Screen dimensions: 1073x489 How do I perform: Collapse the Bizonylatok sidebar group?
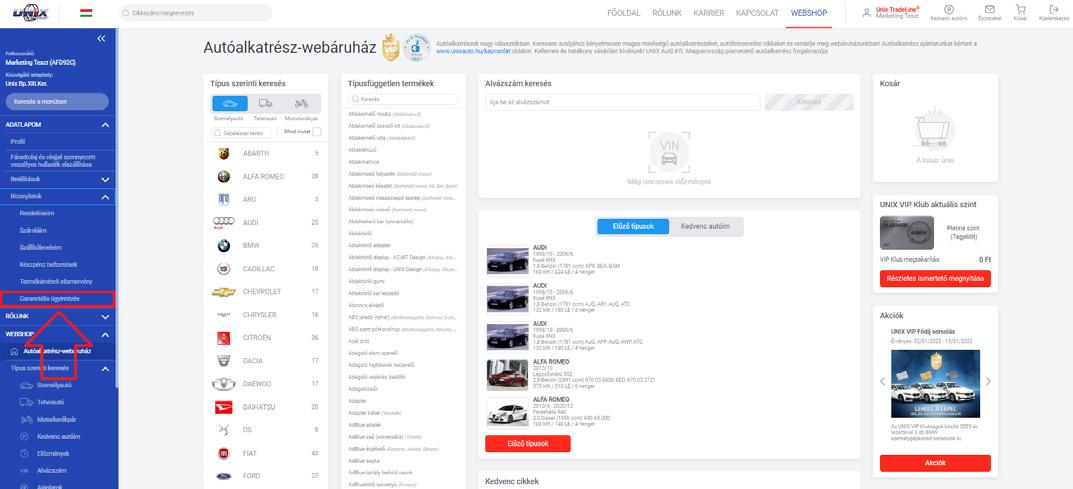click(x=105, y=197)
